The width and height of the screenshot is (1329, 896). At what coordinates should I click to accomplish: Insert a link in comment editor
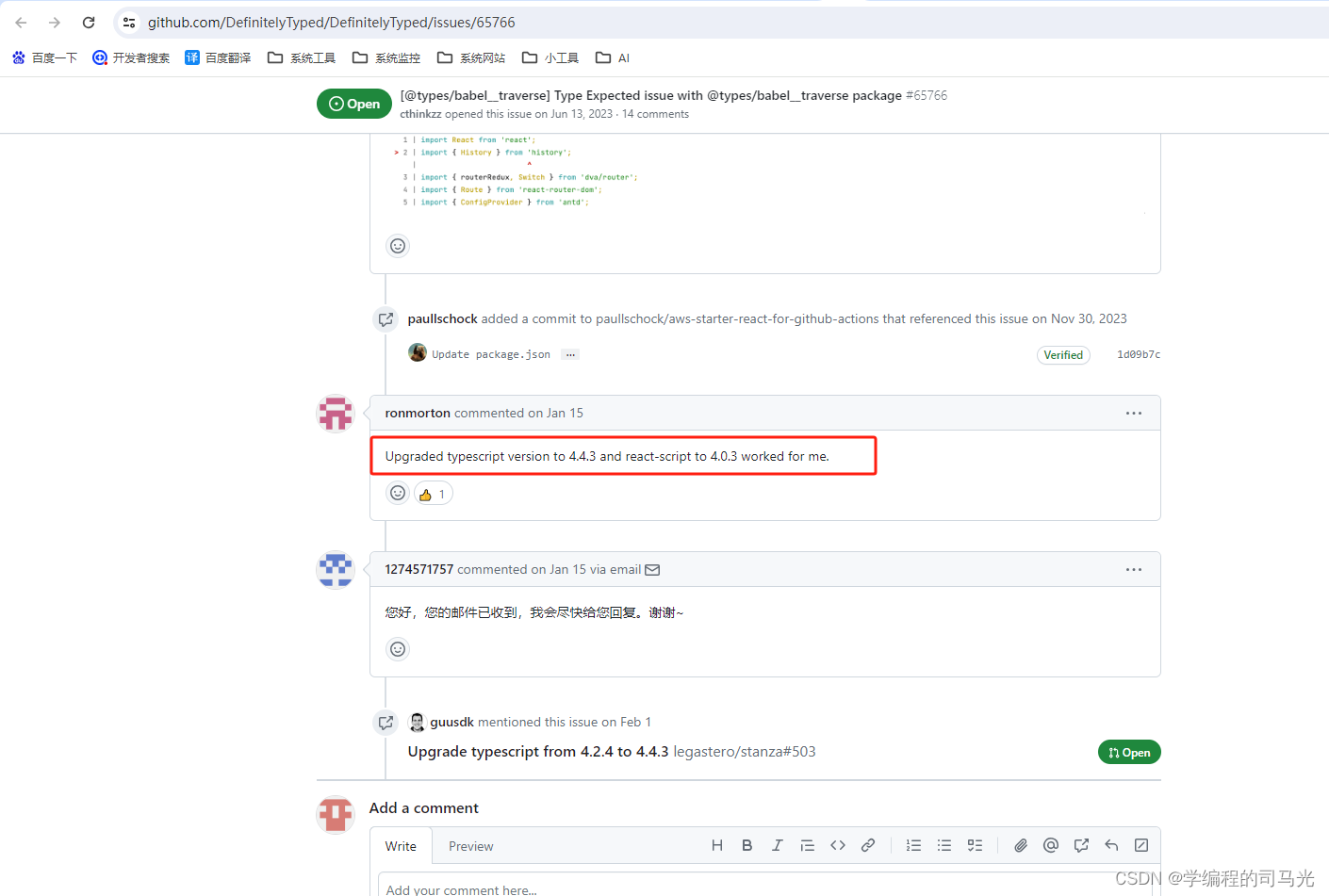pyautogui.click(x=868, y=846)
